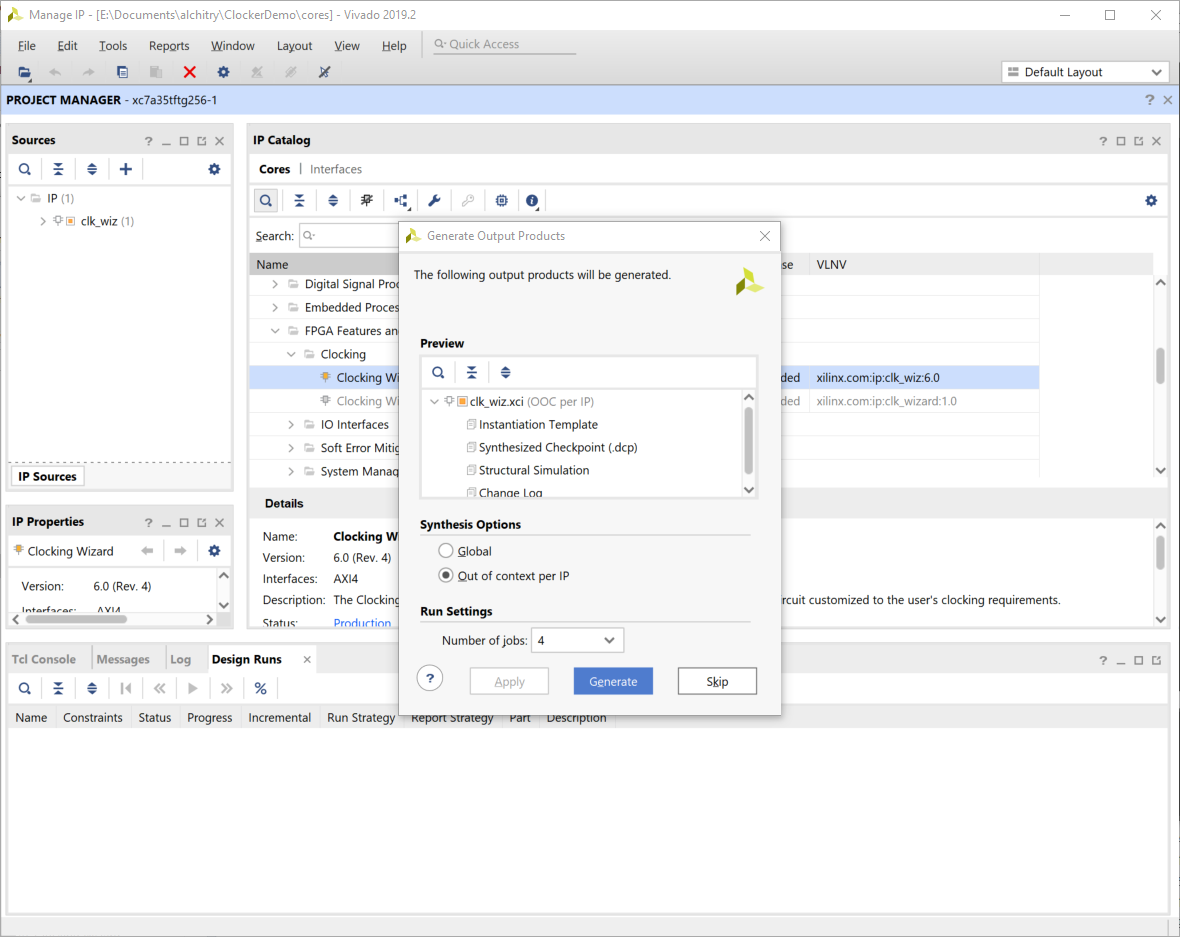Click the Customize IP wrench icon

pyautogui.click(x=434, y=201)
